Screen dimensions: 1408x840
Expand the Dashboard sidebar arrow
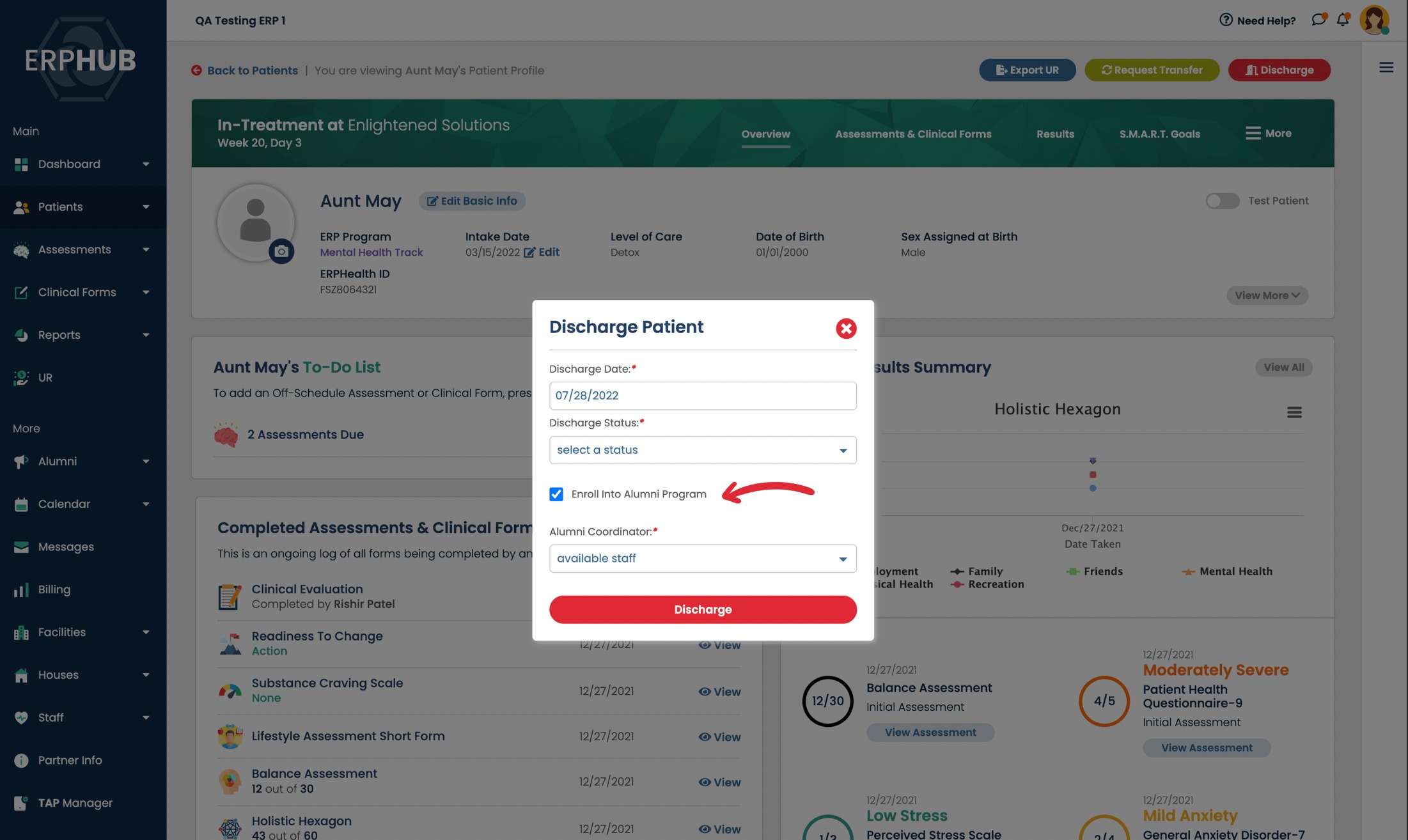[x=146, y=164]
